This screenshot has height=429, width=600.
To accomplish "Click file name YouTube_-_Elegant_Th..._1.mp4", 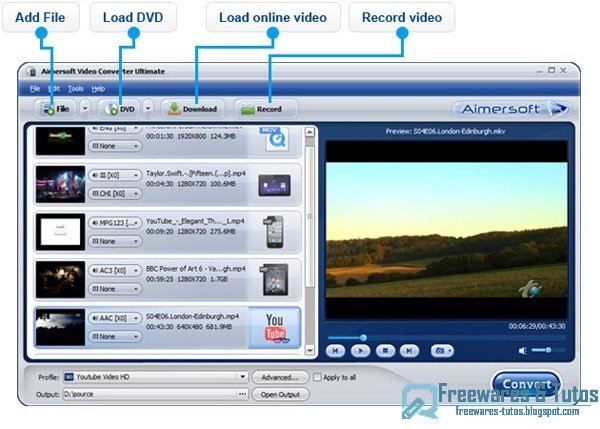I will 195,221.
